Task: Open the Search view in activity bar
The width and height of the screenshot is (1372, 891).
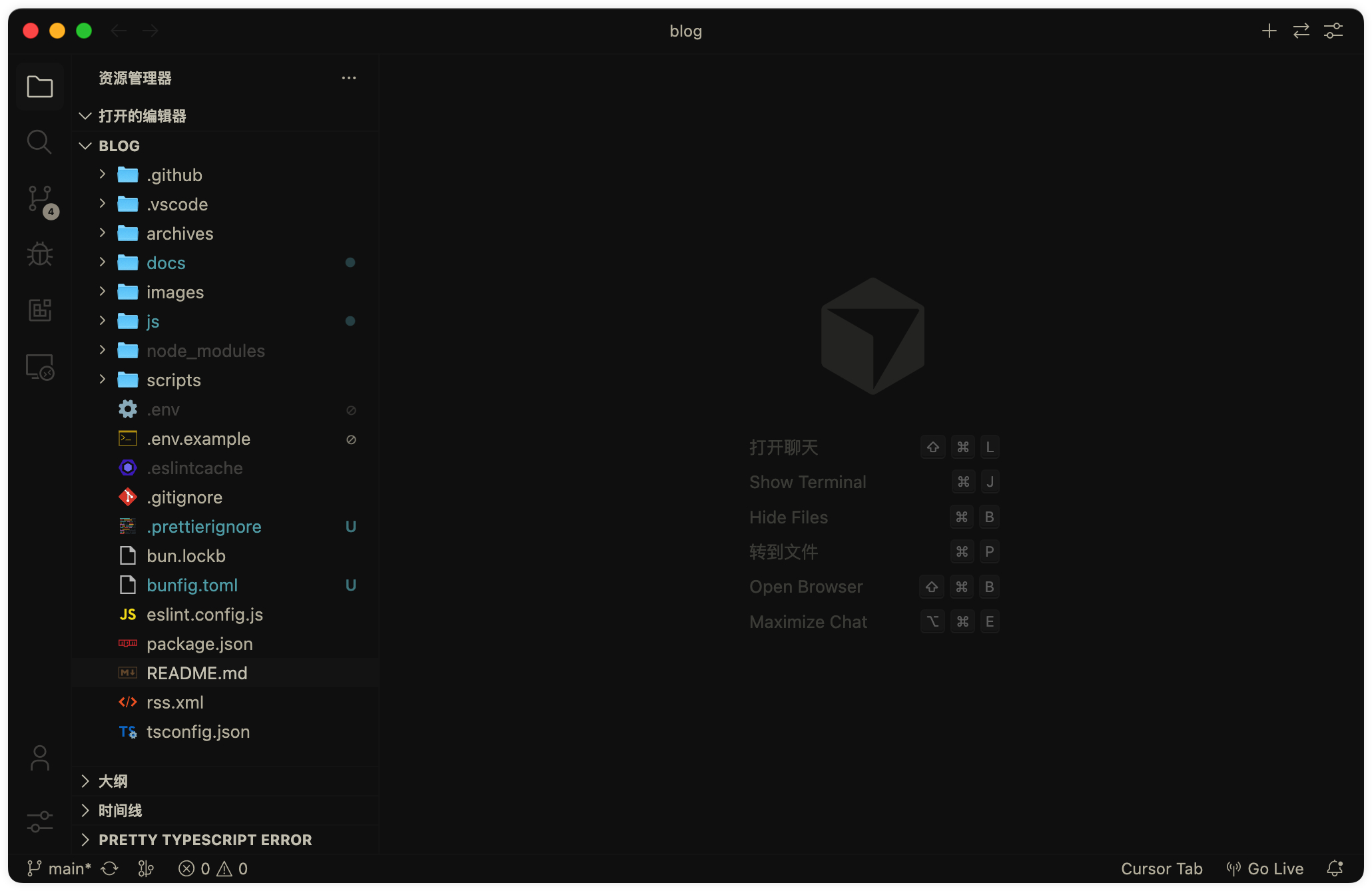Action: 39,142
